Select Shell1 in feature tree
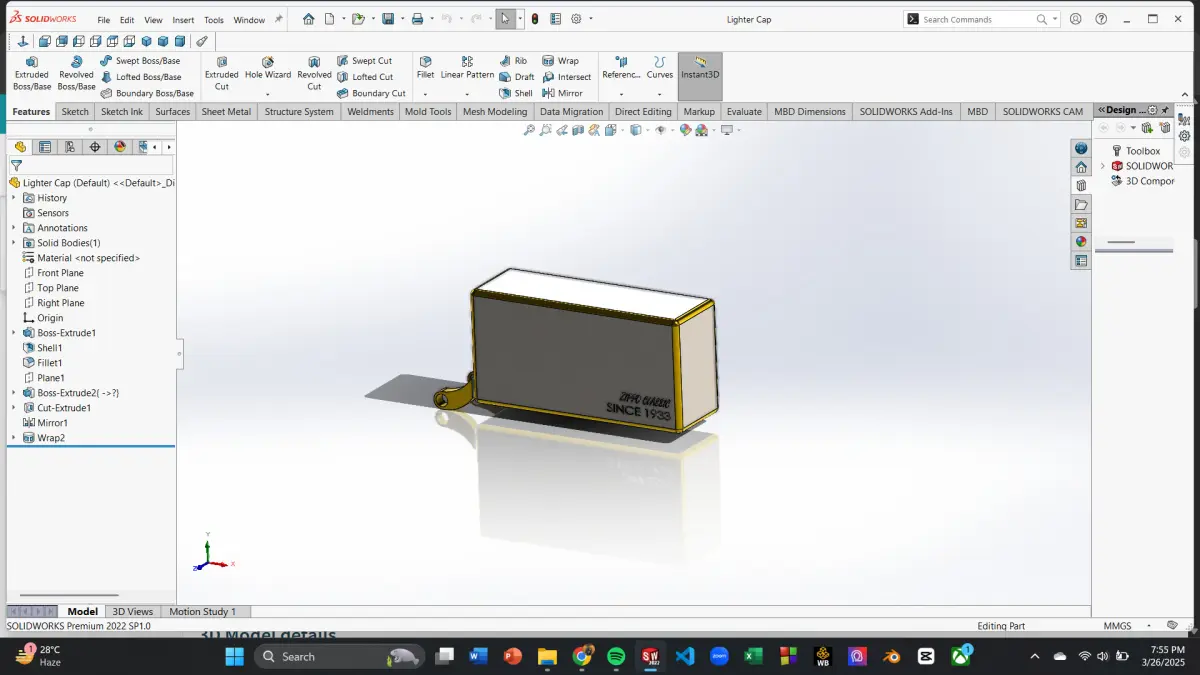This screenshot has width=1200, height=675. [49, 348]
